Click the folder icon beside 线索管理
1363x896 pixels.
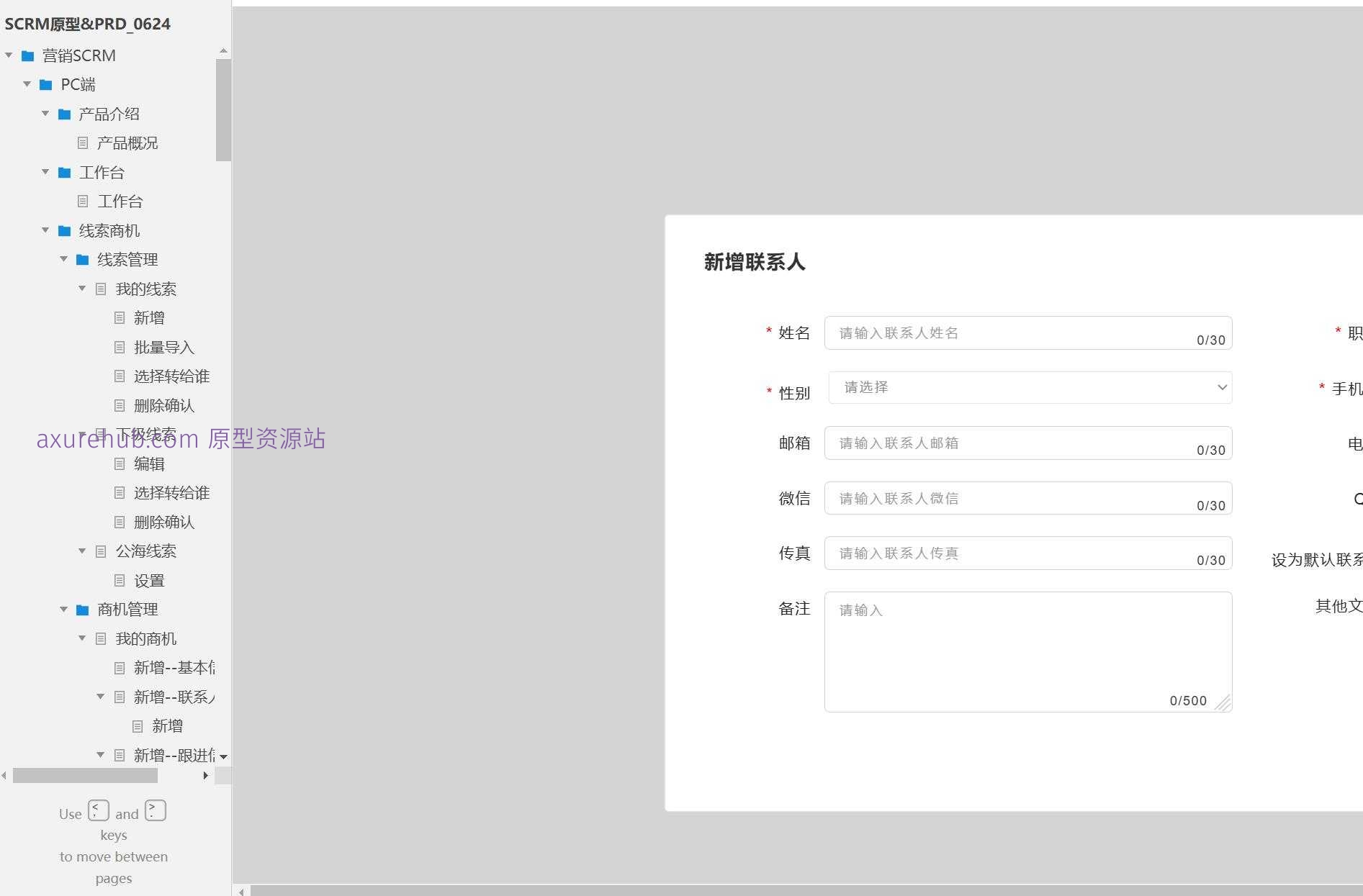click(x=81, y=260)
